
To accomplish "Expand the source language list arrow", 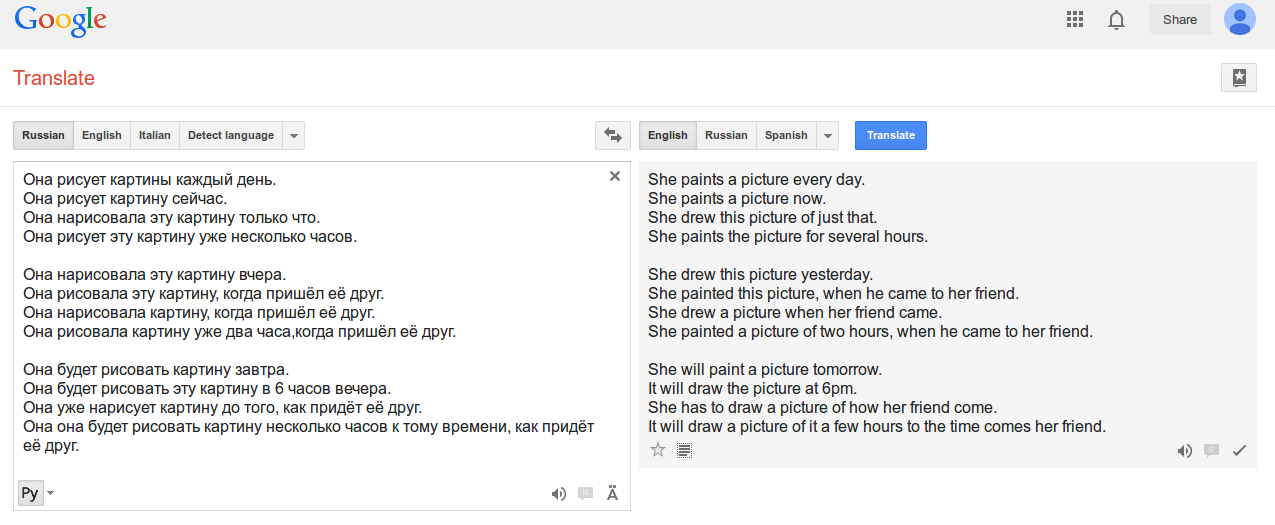I will 293,135.
